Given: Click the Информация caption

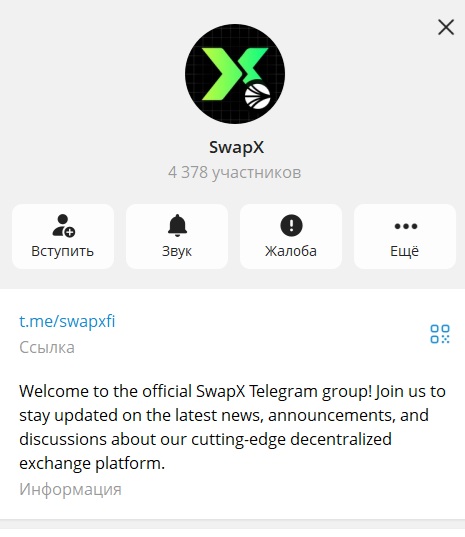Looking at the screenshot, I should [x=70, y=489].
